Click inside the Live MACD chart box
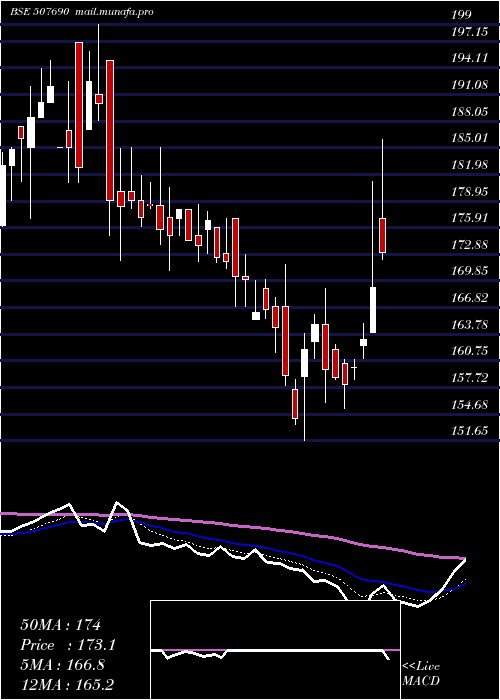 [275, 650]
